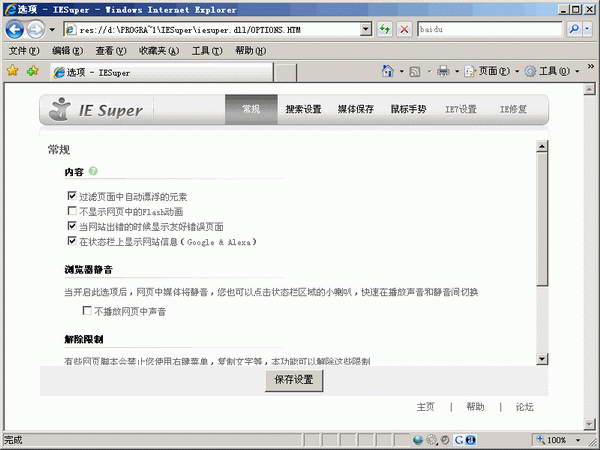
Task: Open the 论坛 link
Action: 525,407
